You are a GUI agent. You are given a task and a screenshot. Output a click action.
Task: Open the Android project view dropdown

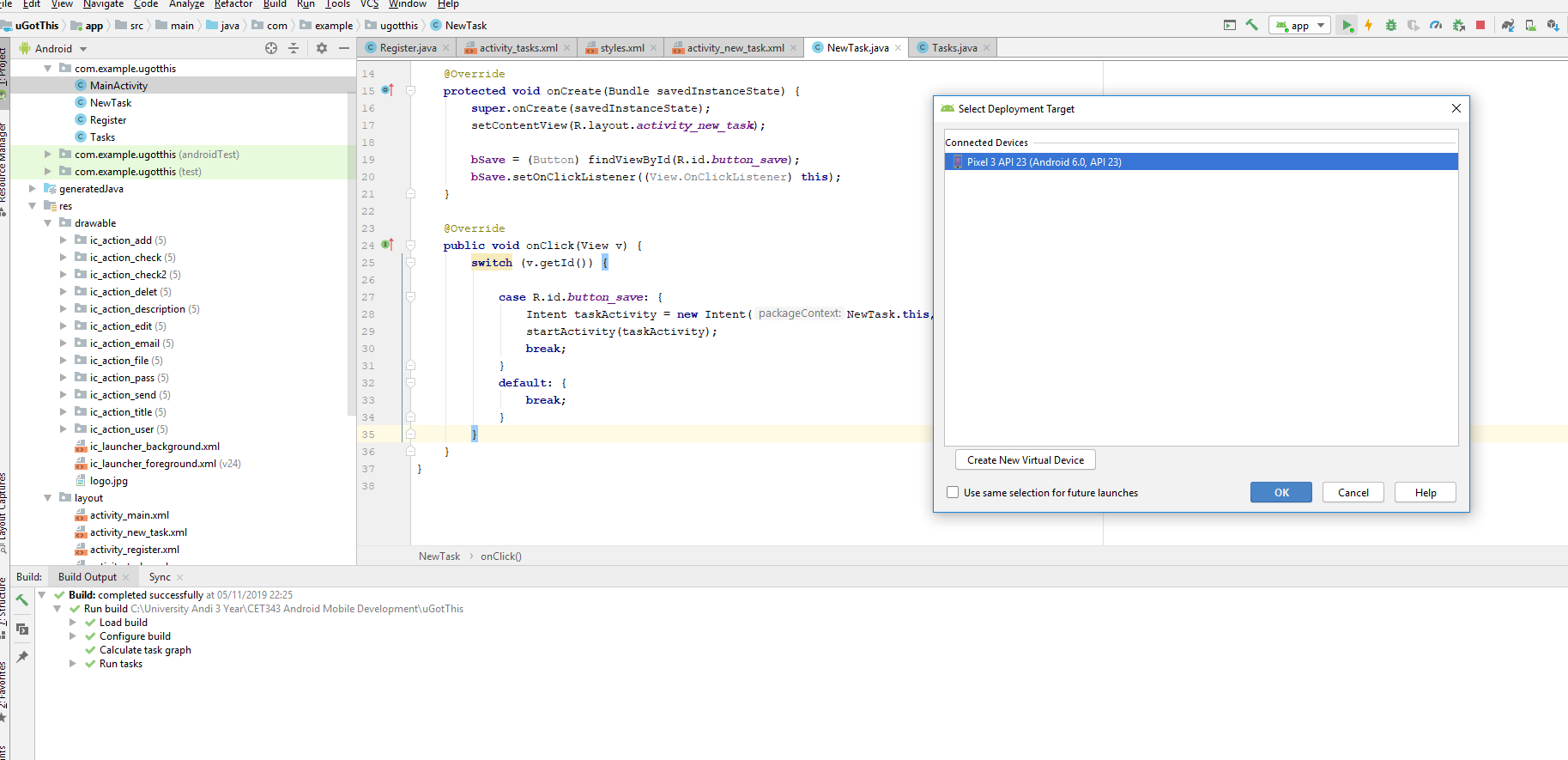coord(60,49)
